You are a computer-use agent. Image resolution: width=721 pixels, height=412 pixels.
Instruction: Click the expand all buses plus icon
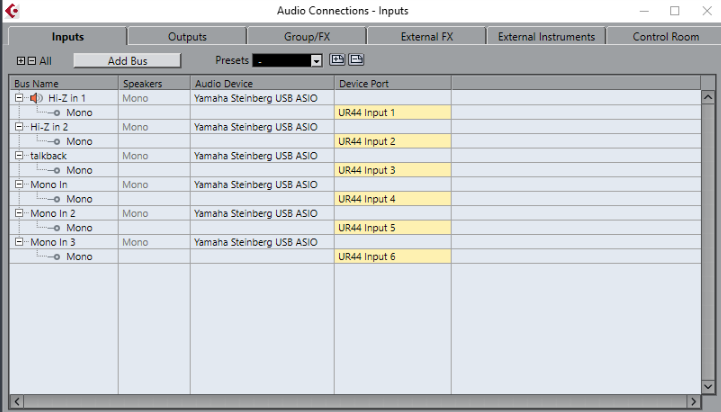click(21, 61)
